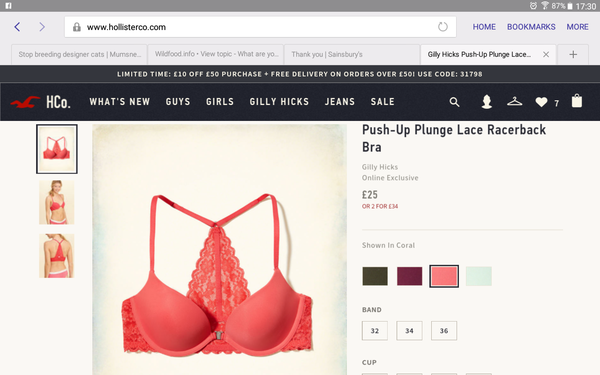The image size is (600, 375).
Task: Open JEANS menu
Action: (340, 102)
